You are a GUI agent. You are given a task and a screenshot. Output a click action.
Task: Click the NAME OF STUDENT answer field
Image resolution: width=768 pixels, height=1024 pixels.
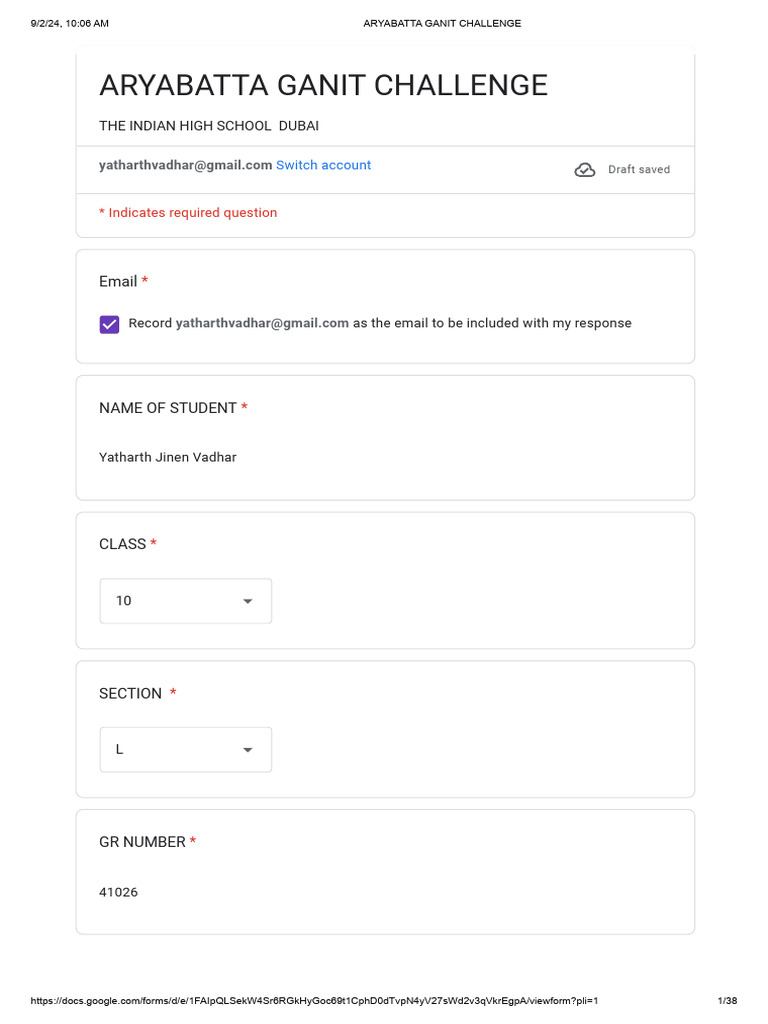pyautogui.click(x=168, y=458)
